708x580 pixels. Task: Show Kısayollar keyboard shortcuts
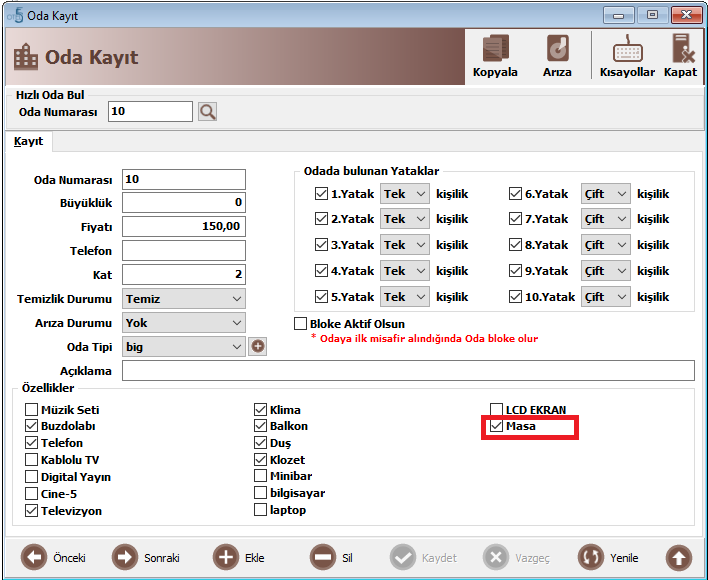coord(627,48)
